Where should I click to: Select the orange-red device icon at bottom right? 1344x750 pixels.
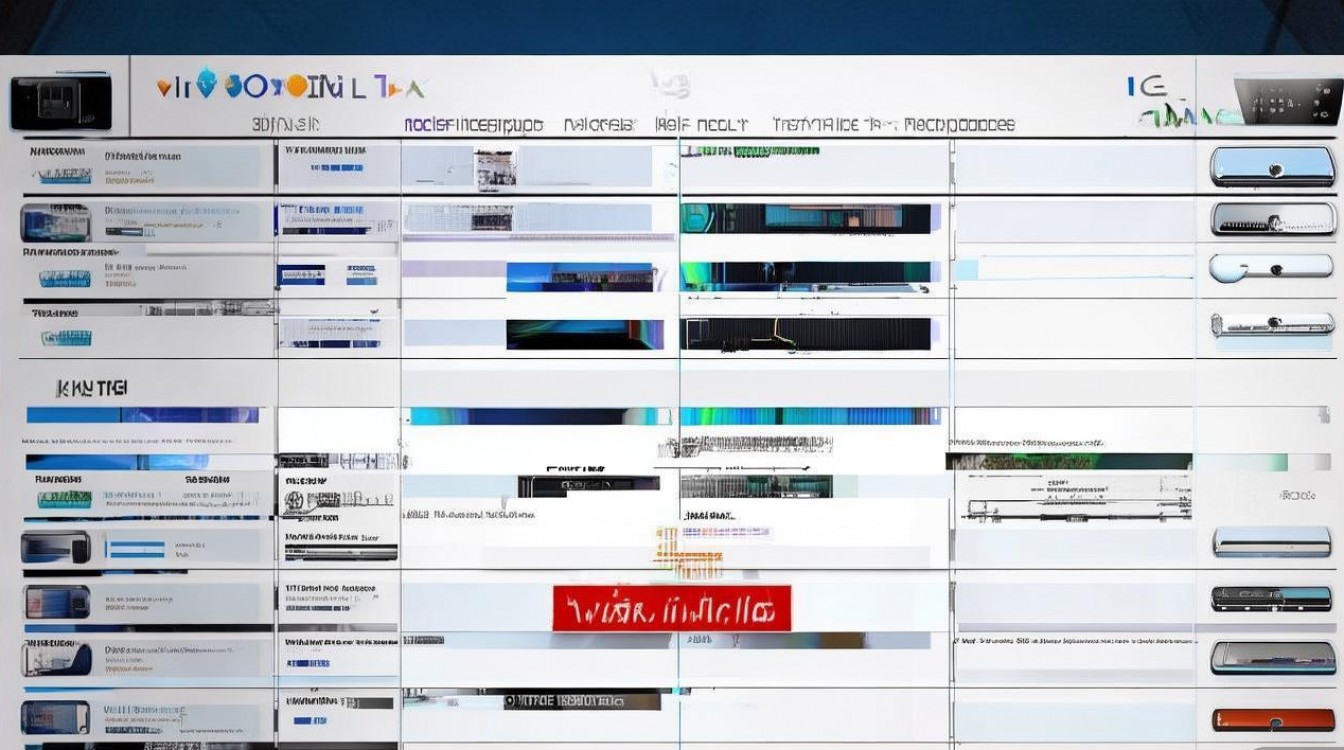(1272, 719)
